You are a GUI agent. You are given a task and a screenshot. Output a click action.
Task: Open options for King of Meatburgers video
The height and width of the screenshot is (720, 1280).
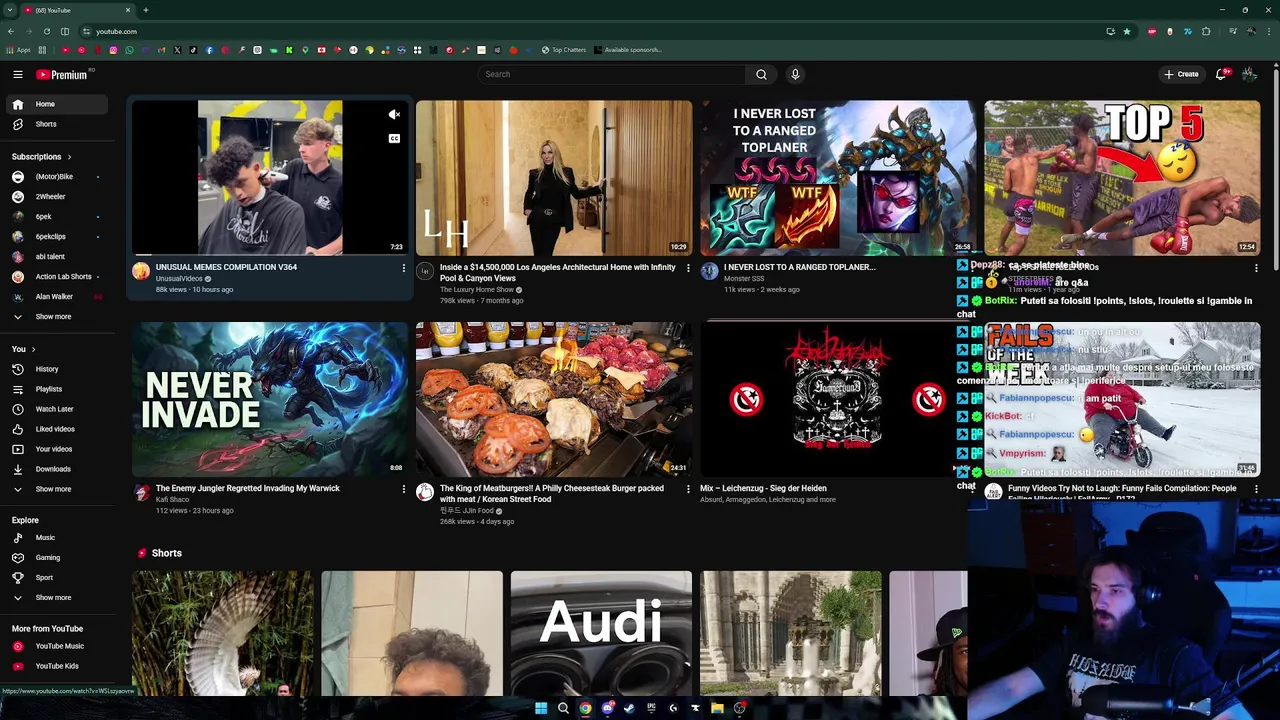(x=688, y=489)
